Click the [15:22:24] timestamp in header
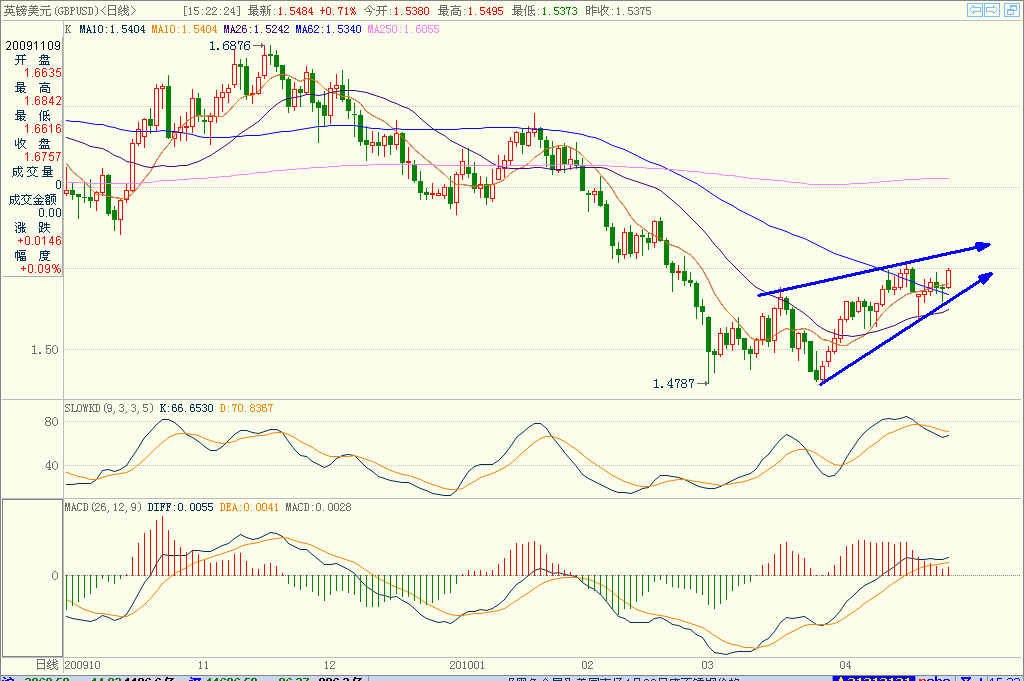This screenshot has width=1024, height=681. click(x=212, y=10)
